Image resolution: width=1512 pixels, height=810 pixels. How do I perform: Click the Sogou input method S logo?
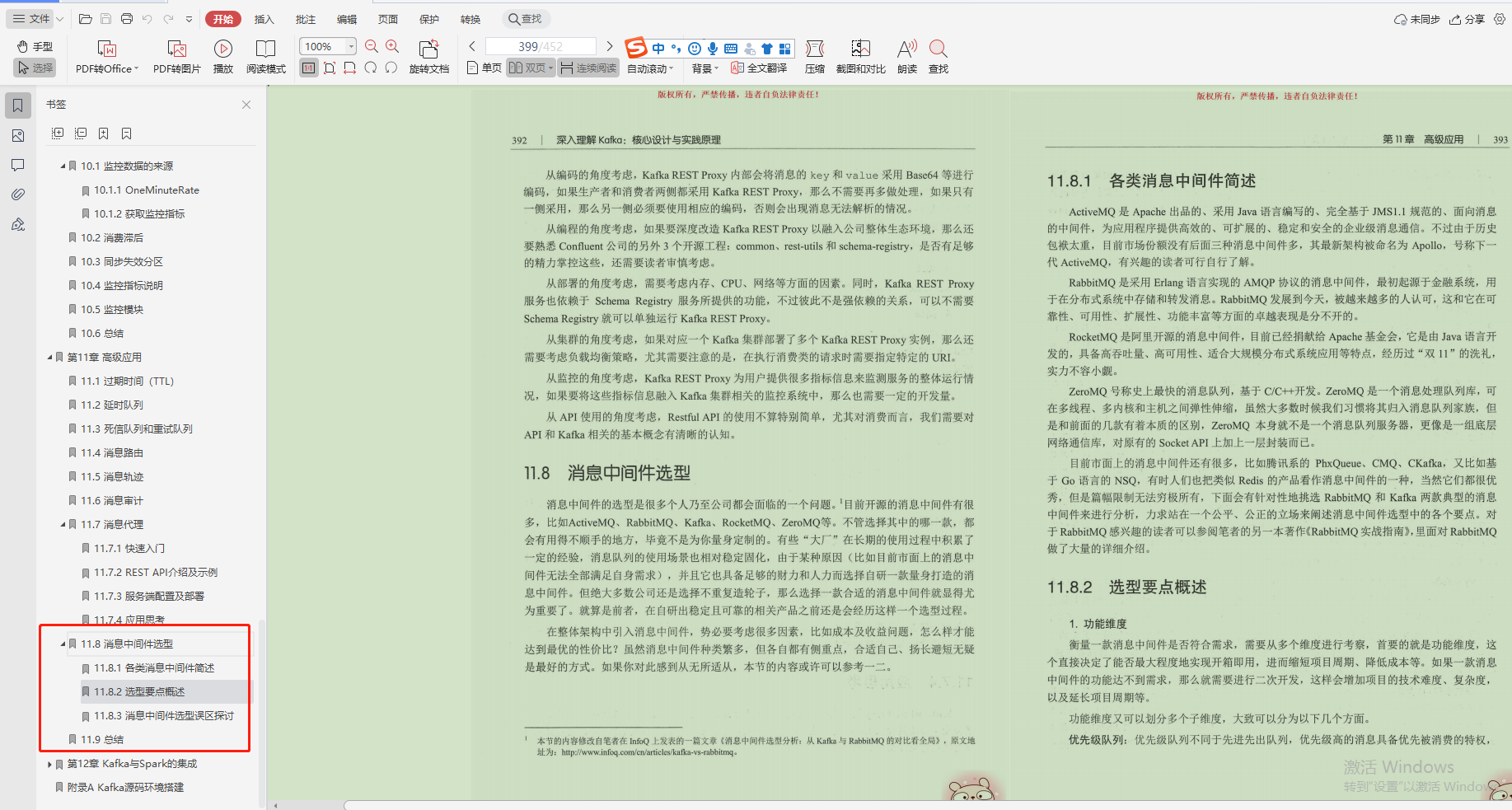[x=636, y=48]
